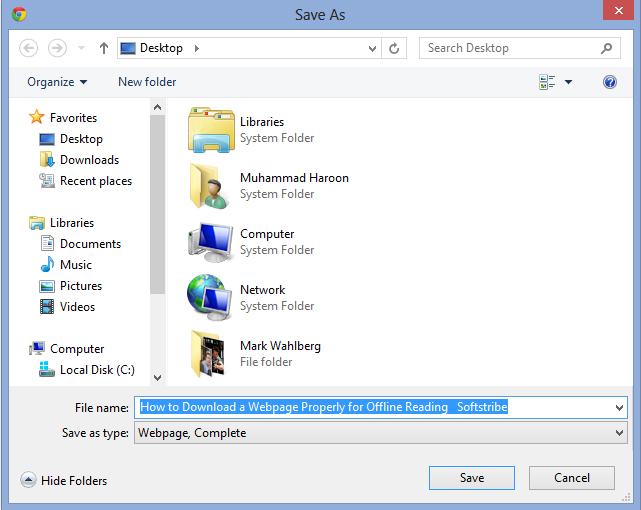Select Computer in navigation pane
This screenshot has height=510, width=641.
pos(66,349)
